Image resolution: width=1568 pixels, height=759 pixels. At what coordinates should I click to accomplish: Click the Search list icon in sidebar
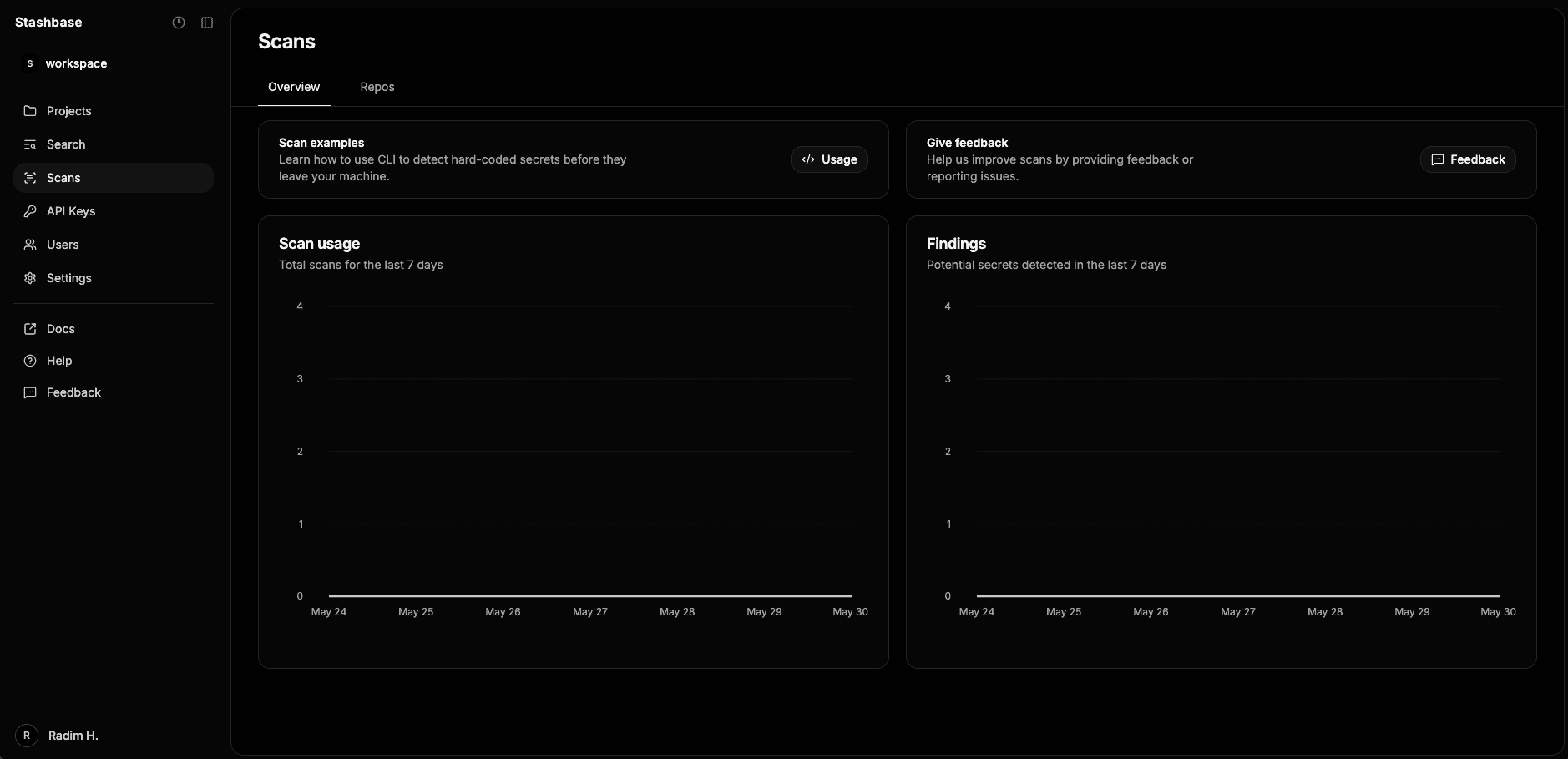point(30,144)
